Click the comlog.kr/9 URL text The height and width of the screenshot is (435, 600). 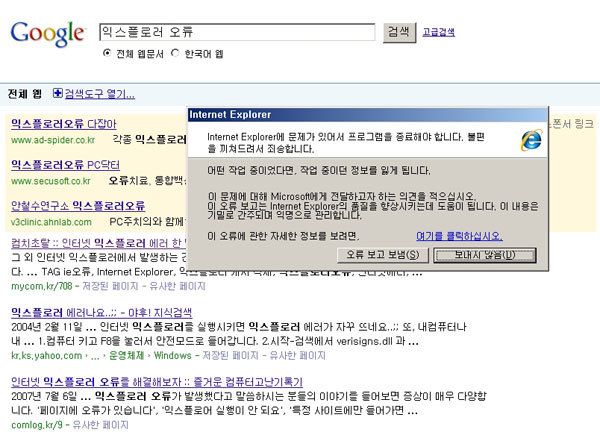37,425
